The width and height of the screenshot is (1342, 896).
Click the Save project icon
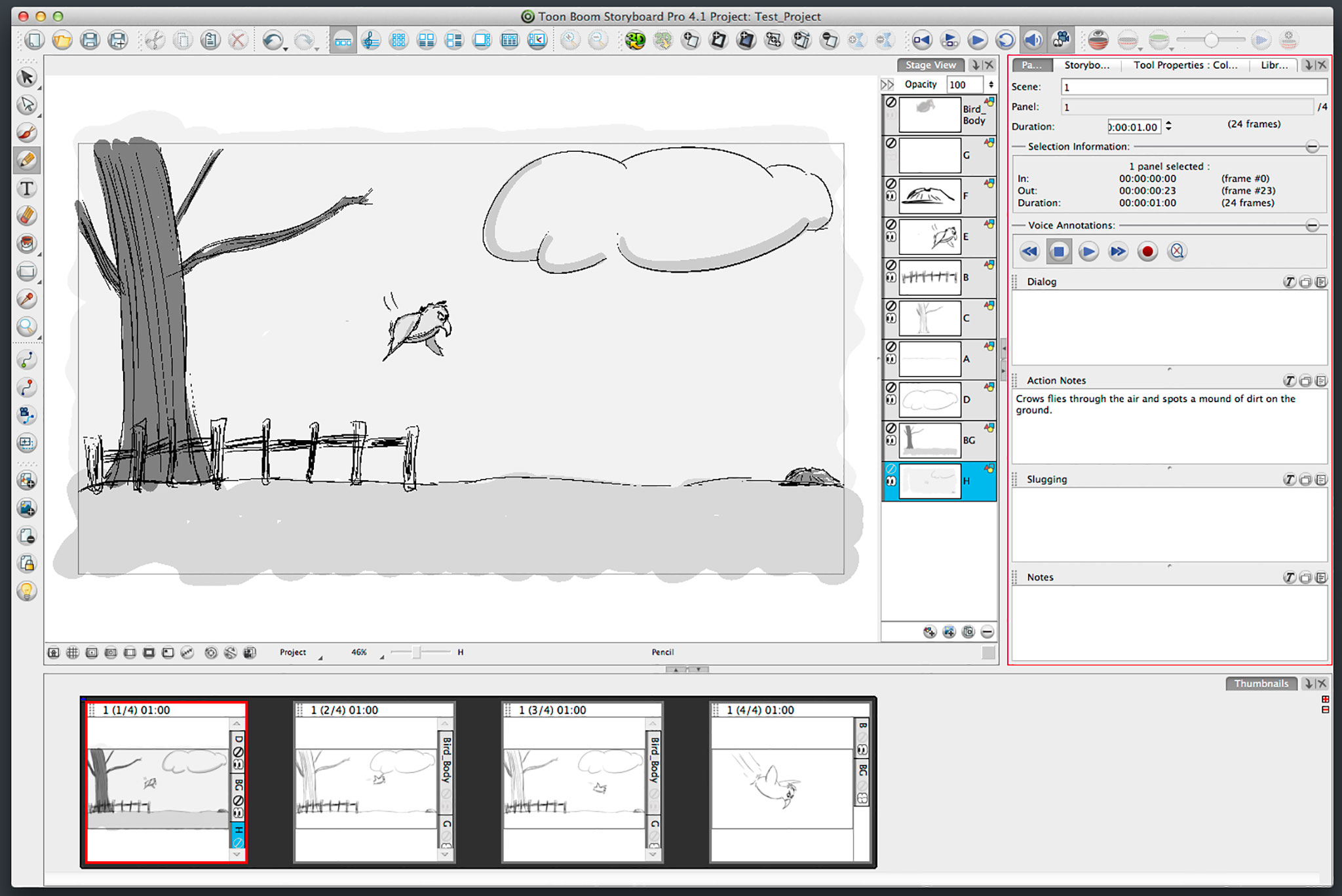90,41
